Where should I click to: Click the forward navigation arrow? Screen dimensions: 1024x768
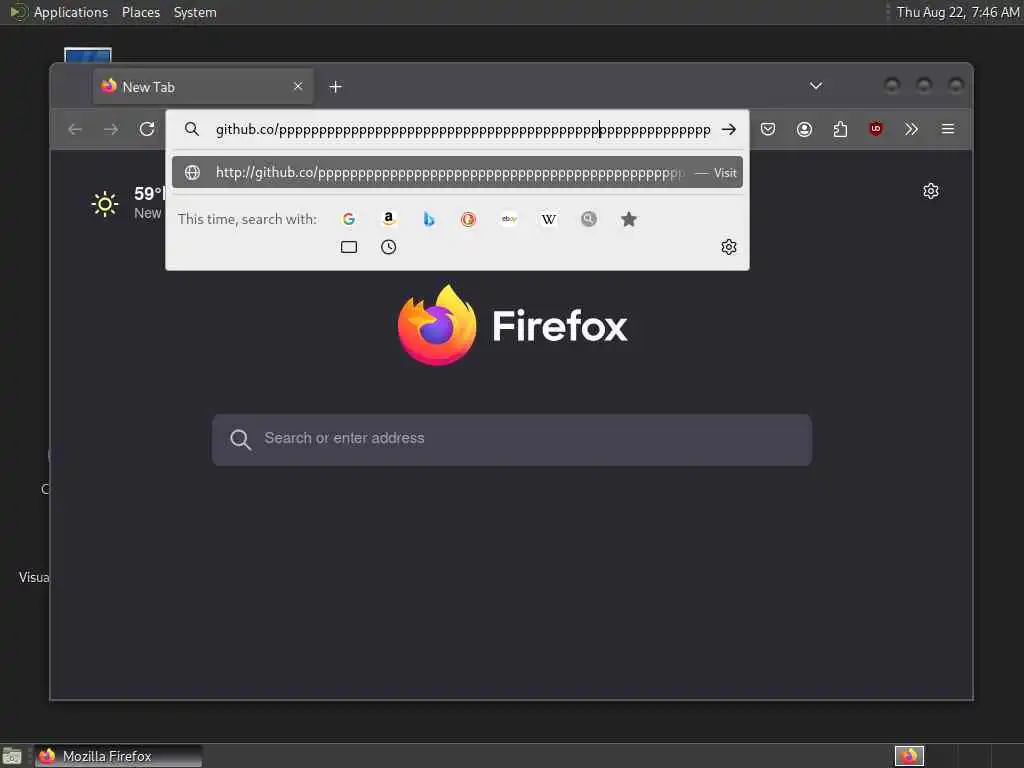click(x=111, y=129)
